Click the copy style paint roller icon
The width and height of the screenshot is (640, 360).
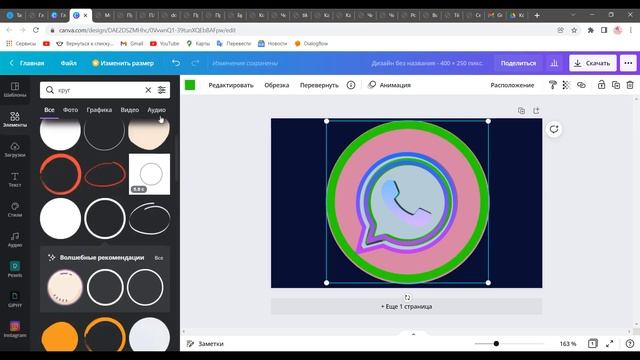pyautogui.click(x=552, y=85)
